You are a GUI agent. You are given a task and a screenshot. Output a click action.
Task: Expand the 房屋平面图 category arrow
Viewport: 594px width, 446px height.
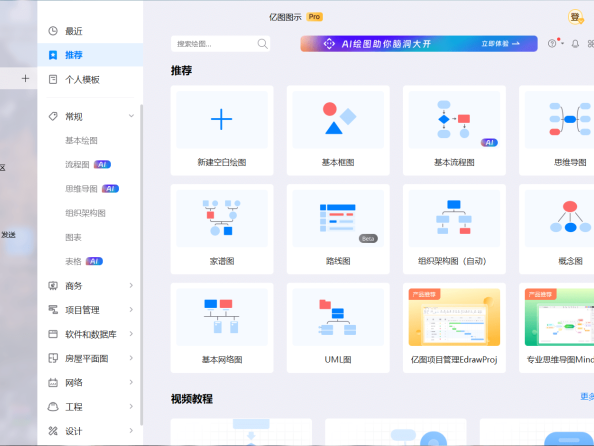tap(131, 358)
